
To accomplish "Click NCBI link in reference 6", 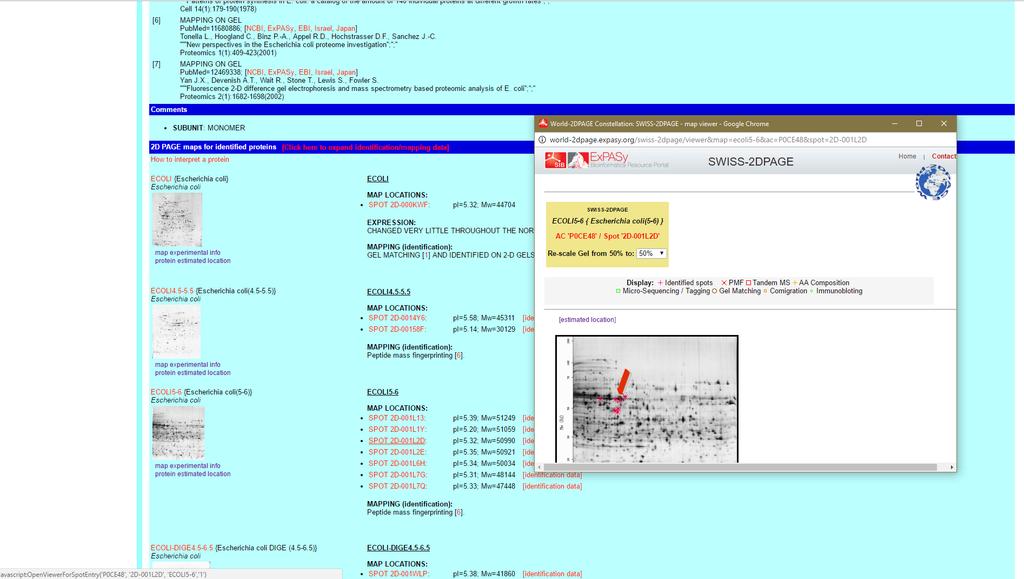I will (x=255, y=29).
